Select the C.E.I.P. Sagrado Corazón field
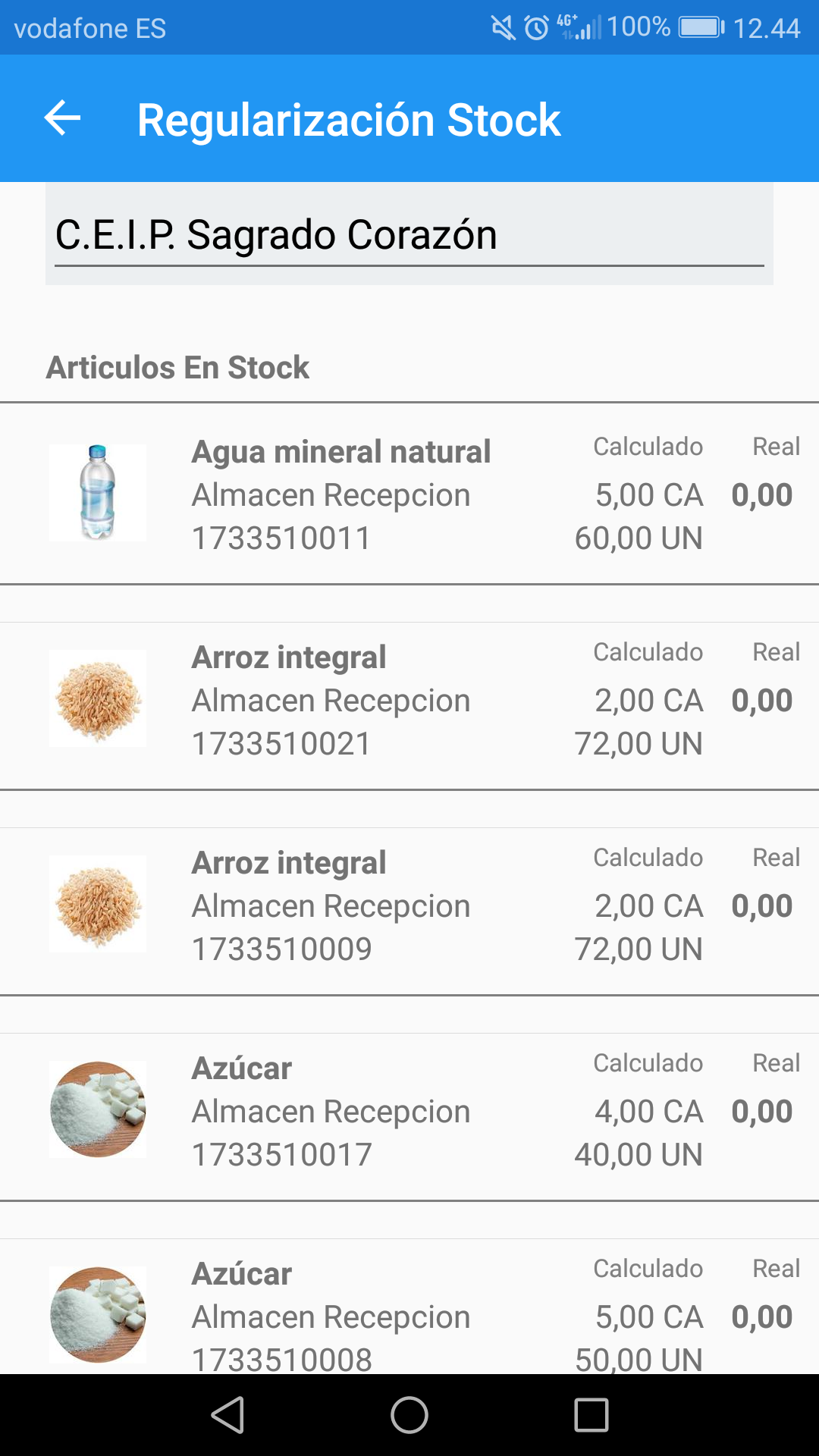The width and height of the screenshot is (819, 1456). click(x=409, y=235)
